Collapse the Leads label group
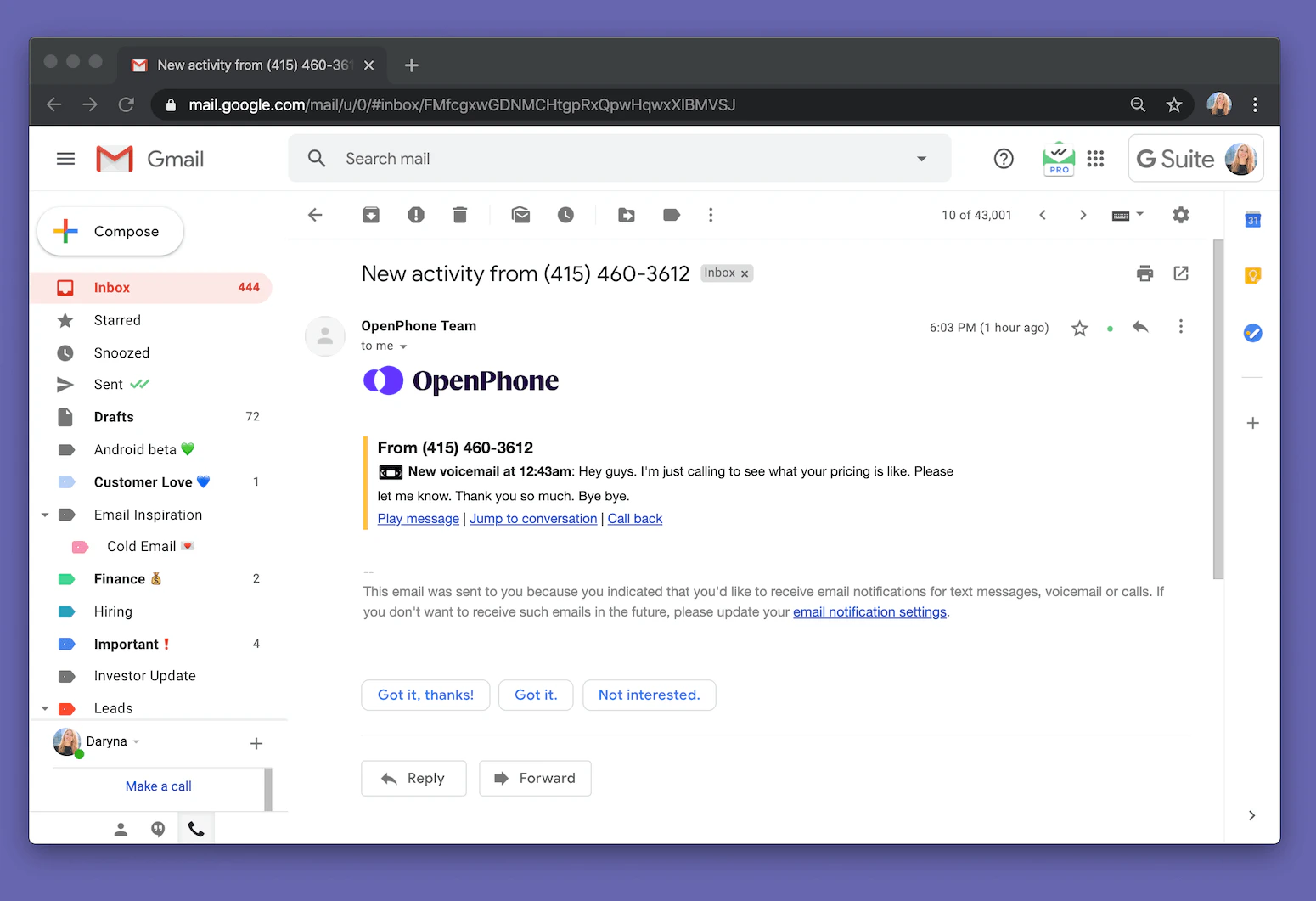The width and height of the screenshot is (1316, 901). pos(45,707)
